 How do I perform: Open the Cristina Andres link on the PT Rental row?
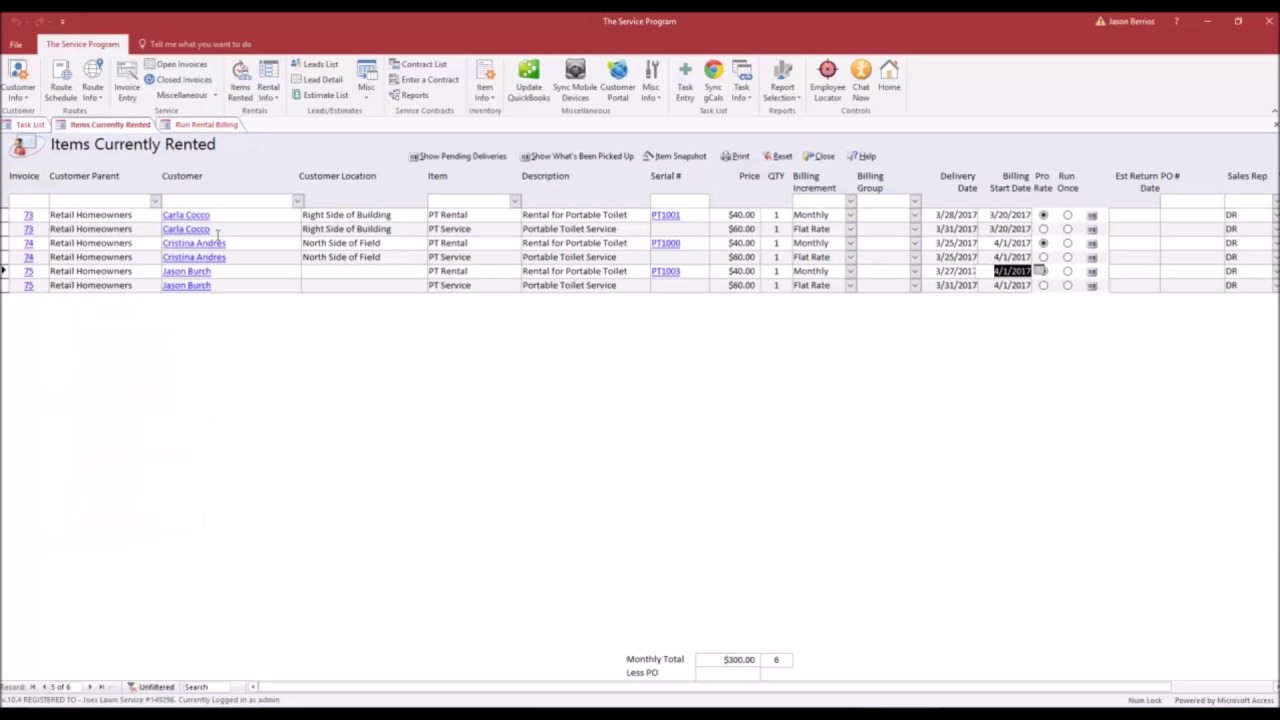(194, 243)
